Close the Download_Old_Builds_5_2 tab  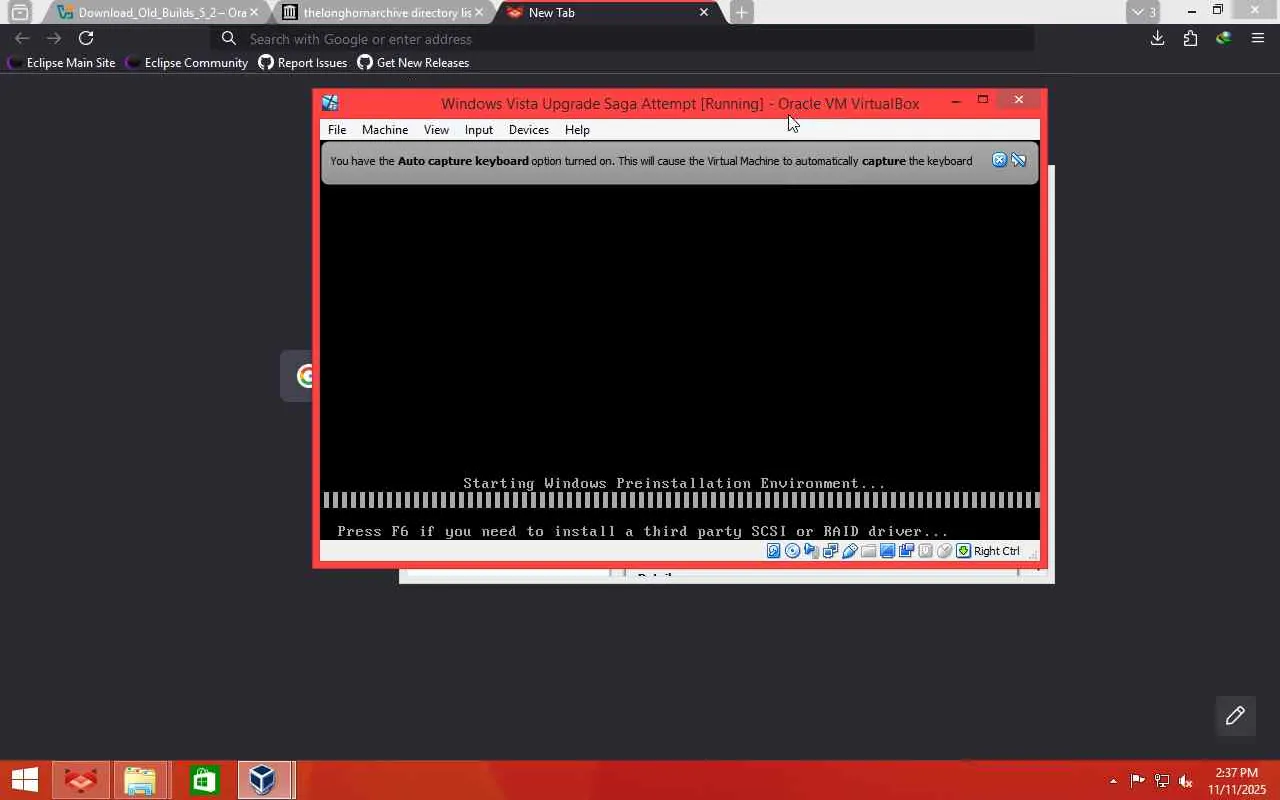[x=254, y=13]
